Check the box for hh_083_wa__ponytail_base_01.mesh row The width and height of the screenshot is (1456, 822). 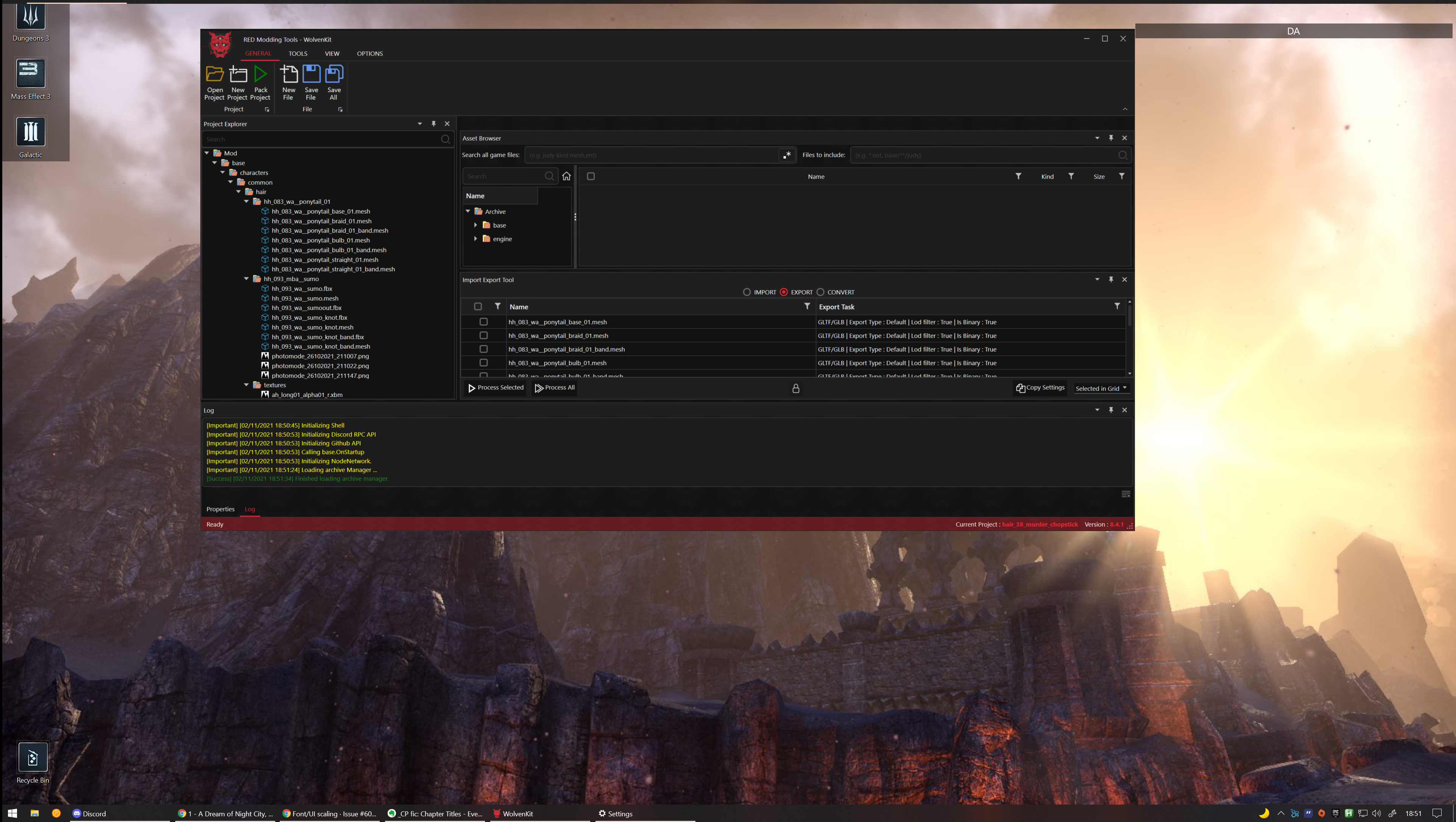click(483, 322)
